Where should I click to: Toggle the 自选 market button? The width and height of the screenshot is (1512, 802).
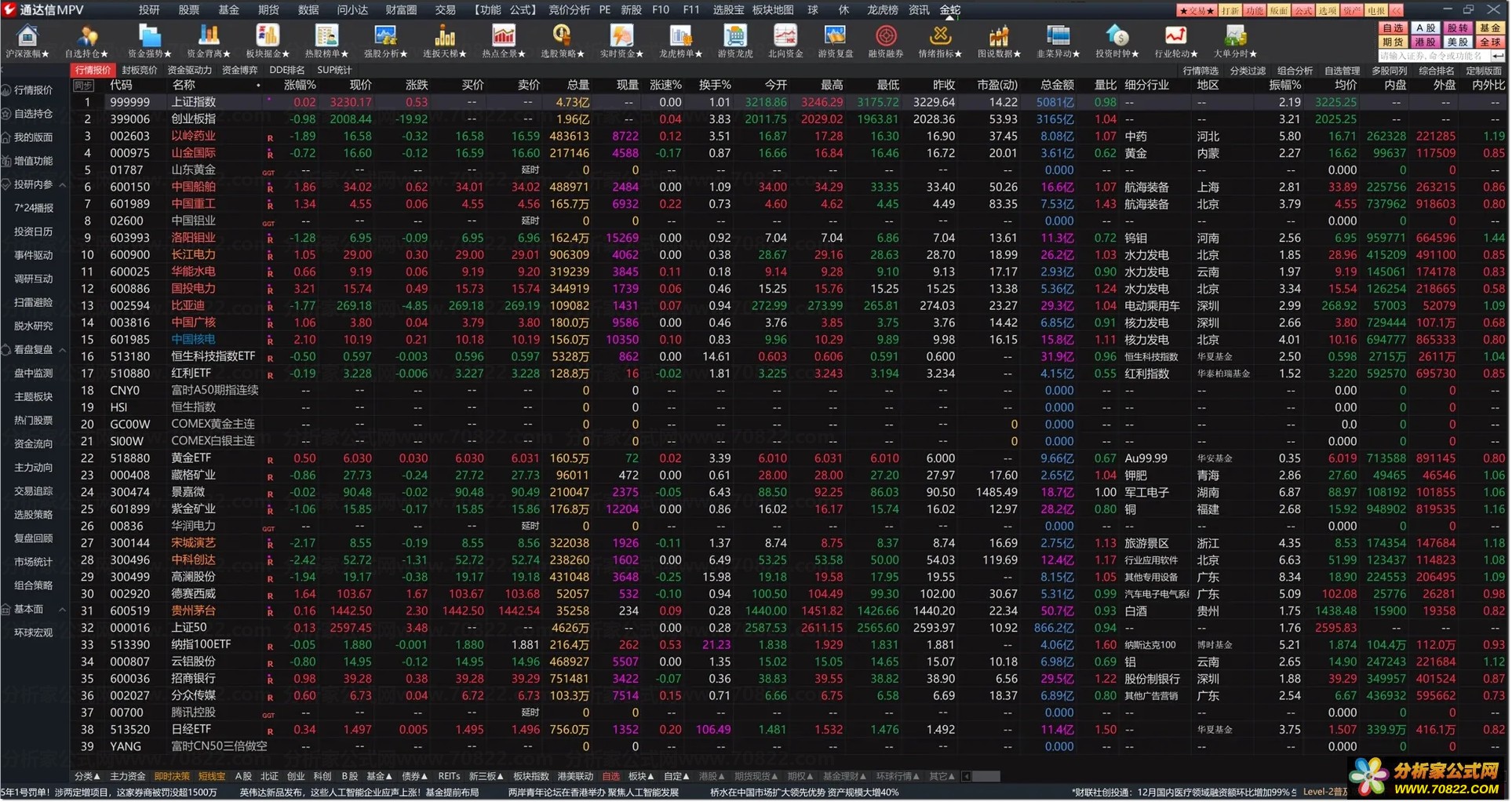pos(1393,28)
